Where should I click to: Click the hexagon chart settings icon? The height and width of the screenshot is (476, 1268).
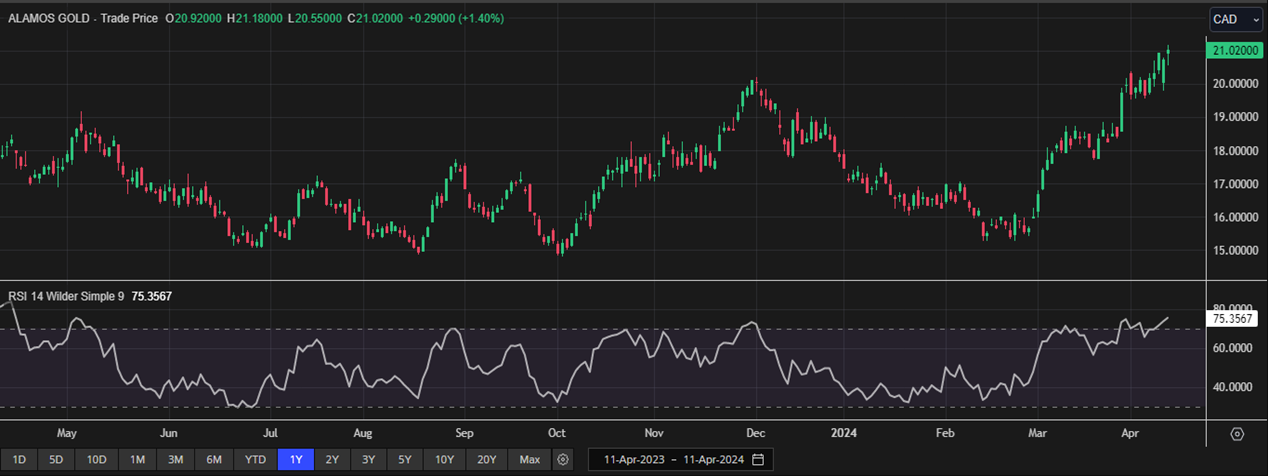coord(1237,434)
